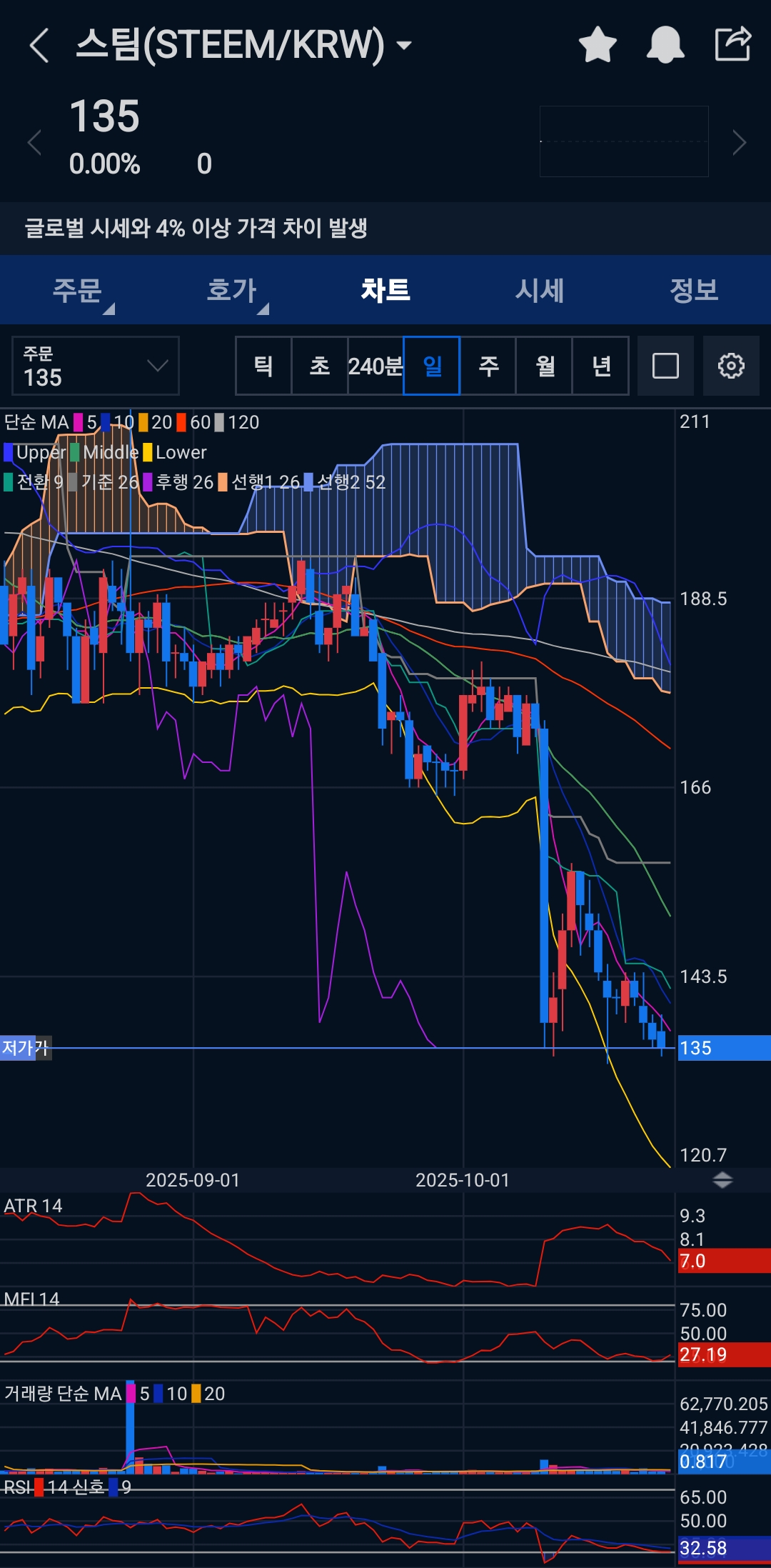Click the 27.19 MFI value tag
The height and width of the screenshot is (1568, 771).
tap(724, 1354)
